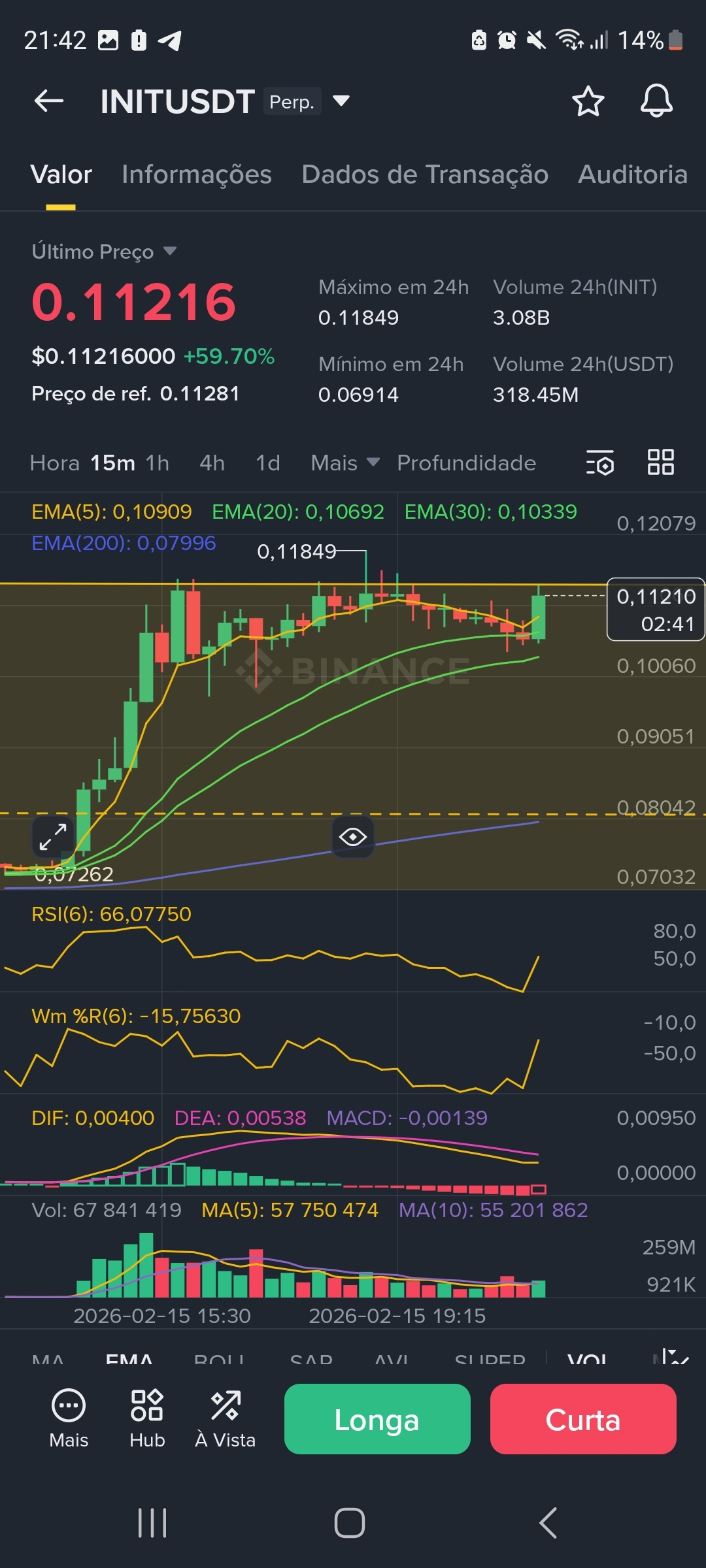This screenshot has width=706, height=1568.
Task: Select the 1d timeframe
Action: click(268, 463)
